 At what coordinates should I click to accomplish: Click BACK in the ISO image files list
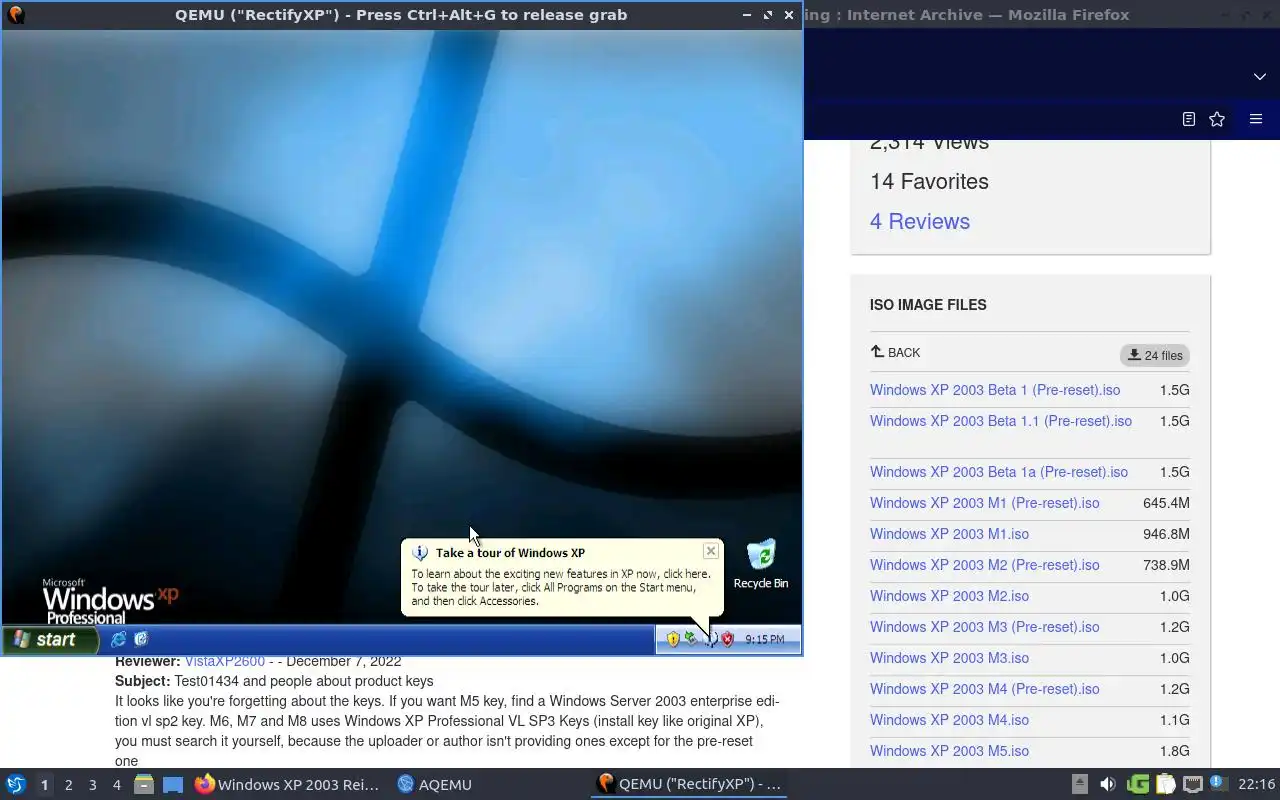tap(895, 352)
